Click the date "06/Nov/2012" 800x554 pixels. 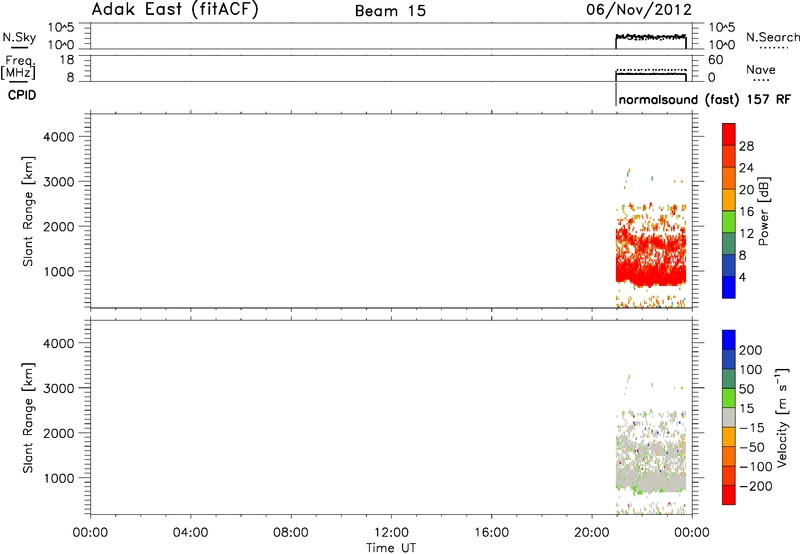[639, 10]
